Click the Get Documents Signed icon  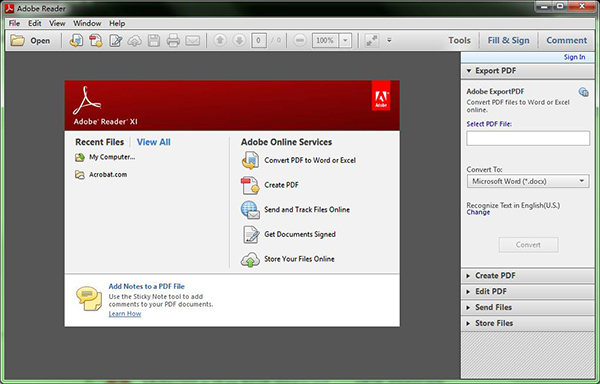[x=251, y=234]
